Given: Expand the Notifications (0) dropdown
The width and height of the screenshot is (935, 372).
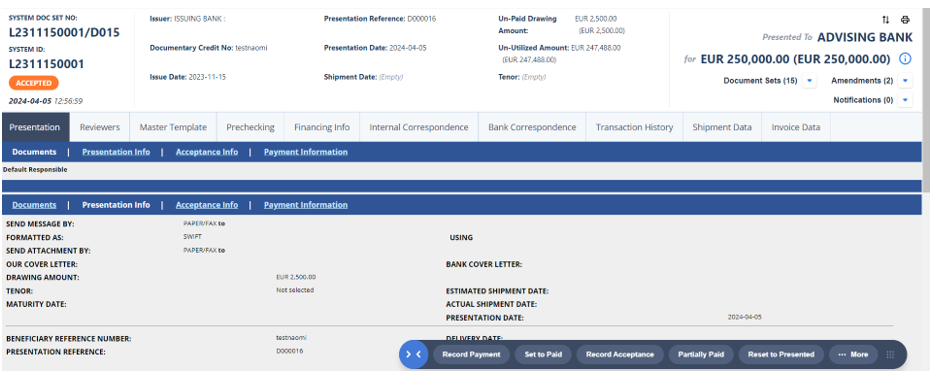Looking at the screenshot, I should click(905, 100).
